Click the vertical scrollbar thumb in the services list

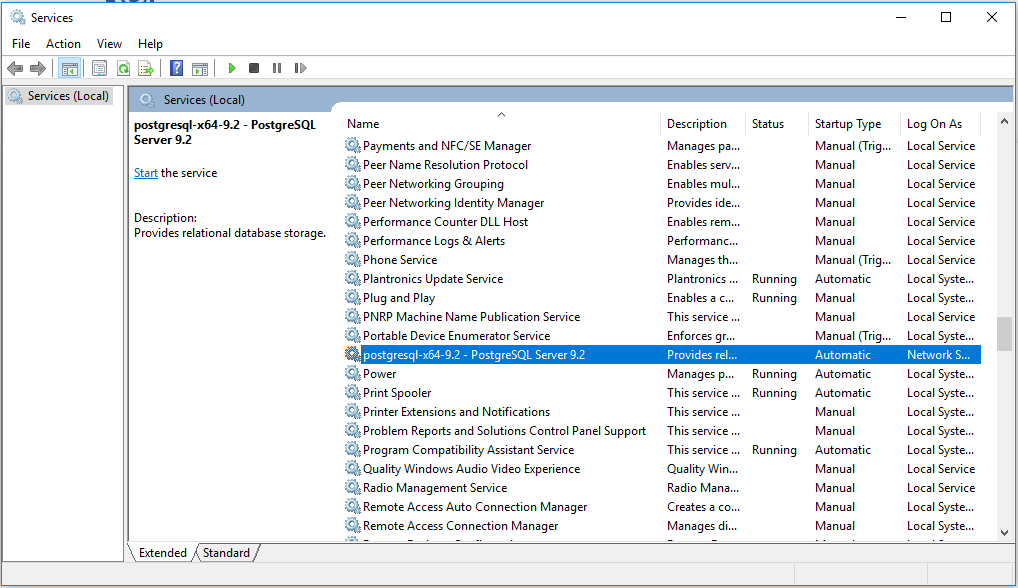point(1004,334)
